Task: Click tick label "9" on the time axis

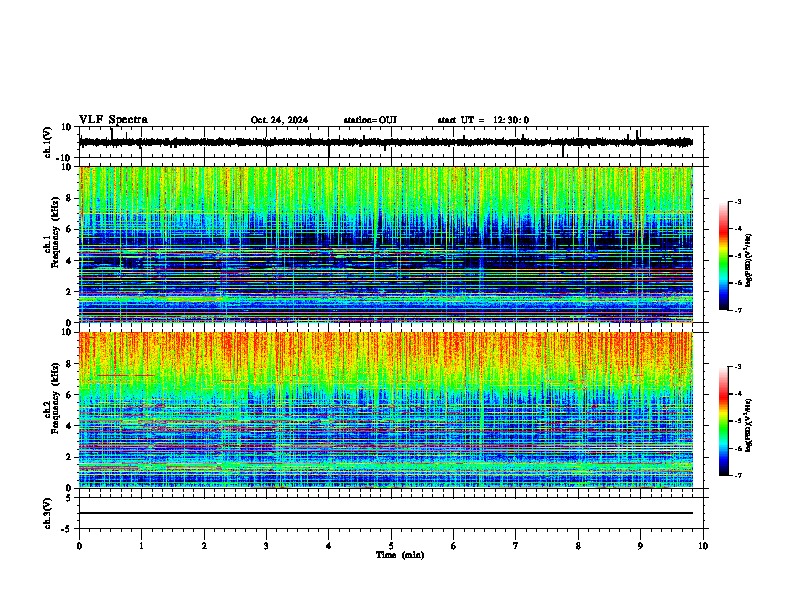Action: pos(640,546)
